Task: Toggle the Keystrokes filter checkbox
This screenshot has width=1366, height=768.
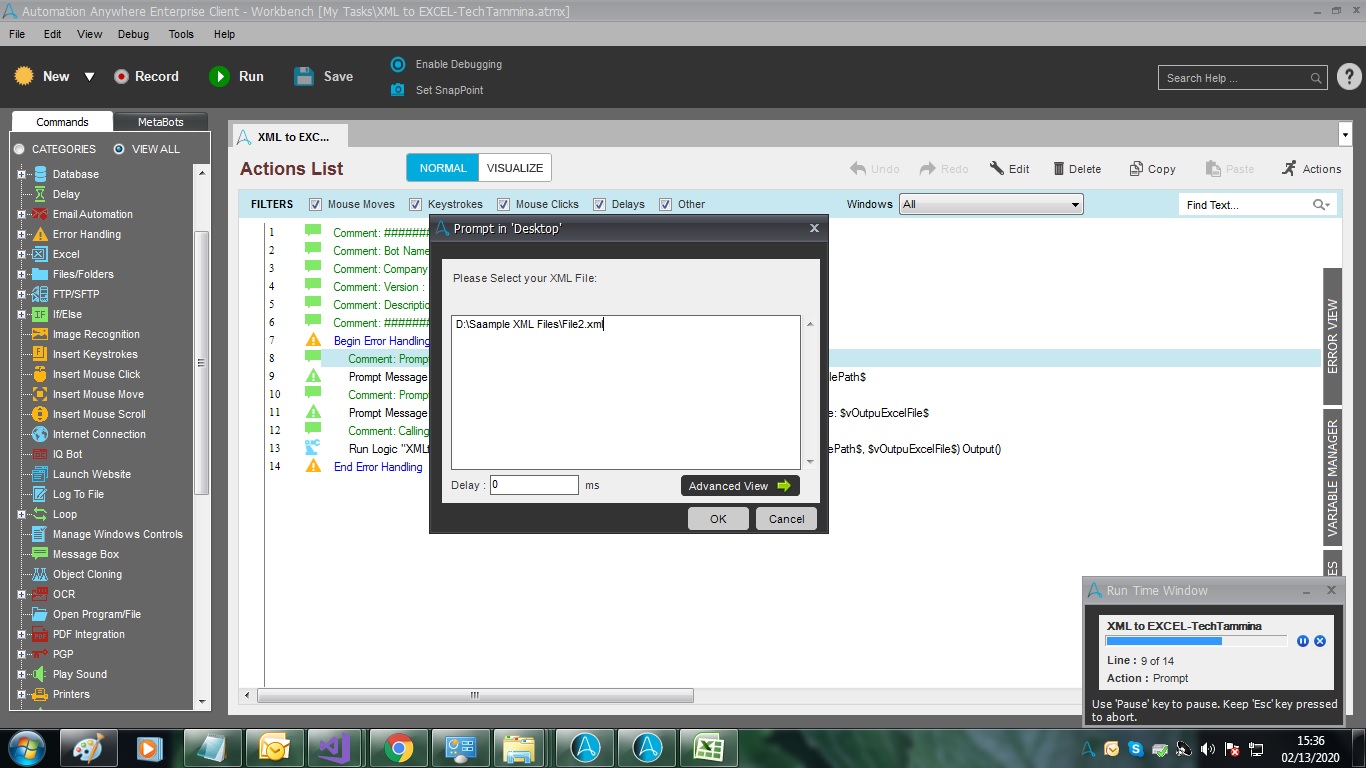Action: tap(416, 204)
